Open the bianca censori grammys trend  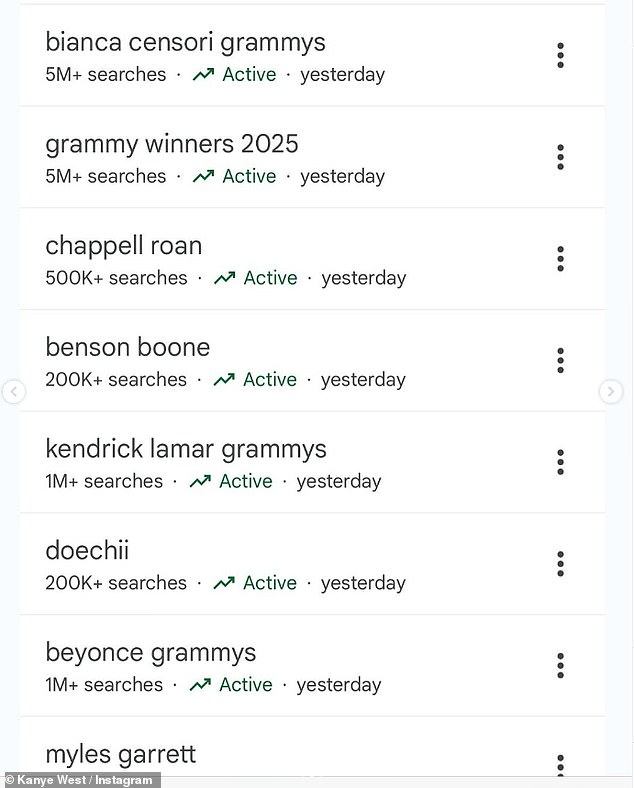coord(185,42)
